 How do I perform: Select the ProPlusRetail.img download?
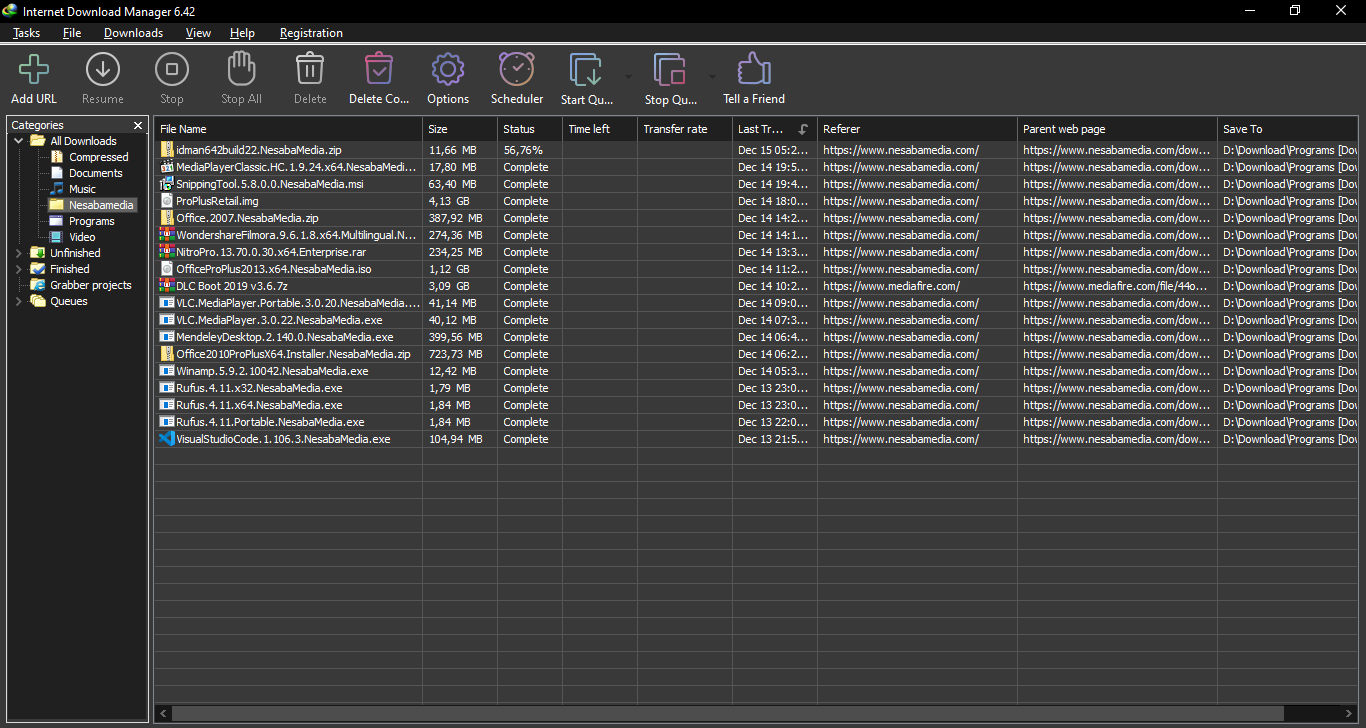point(756,201)
